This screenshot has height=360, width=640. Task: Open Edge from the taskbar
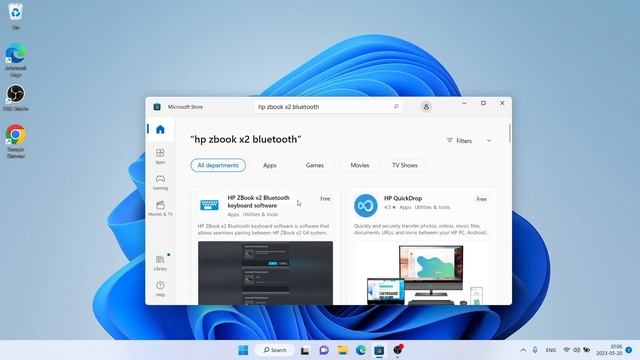click(x=361, y=350)
